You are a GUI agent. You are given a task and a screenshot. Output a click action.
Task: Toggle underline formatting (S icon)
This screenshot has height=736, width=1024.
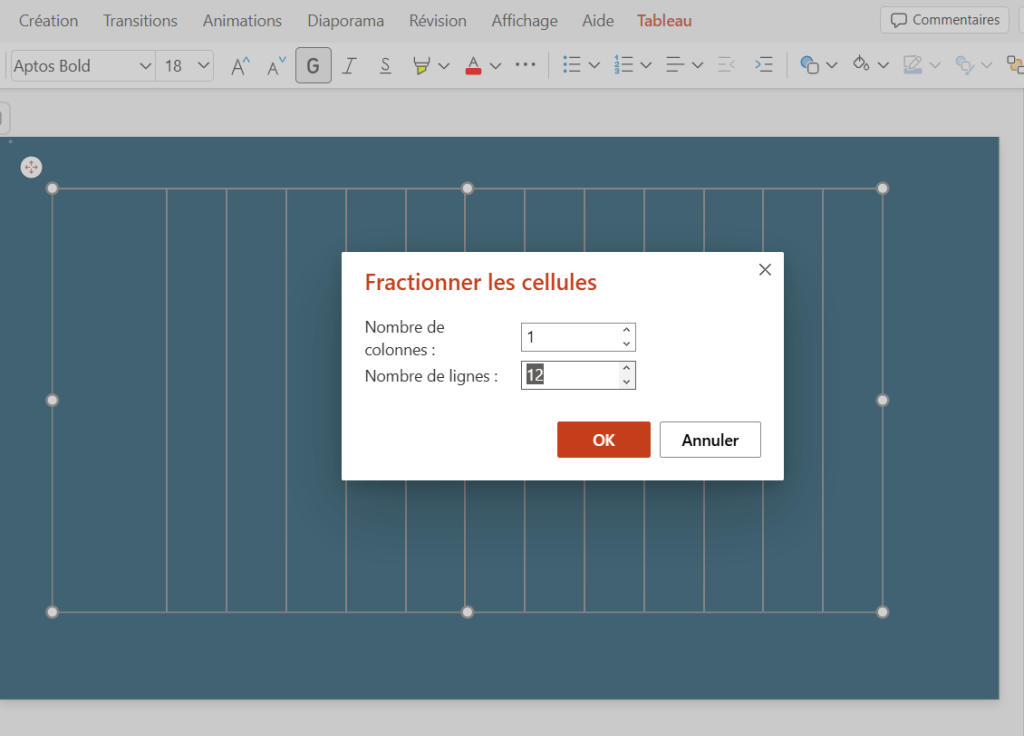(x=385, y=65)
